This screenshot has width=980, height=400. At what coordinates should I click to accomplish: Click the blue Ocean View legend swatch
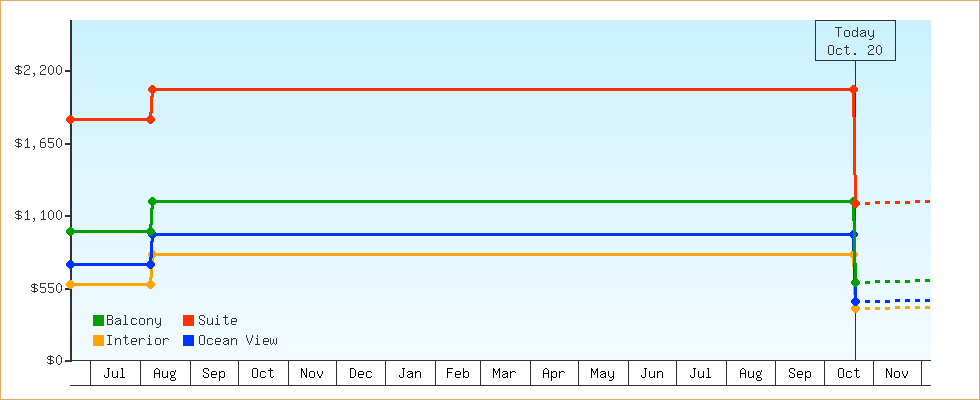coord(188,341)
